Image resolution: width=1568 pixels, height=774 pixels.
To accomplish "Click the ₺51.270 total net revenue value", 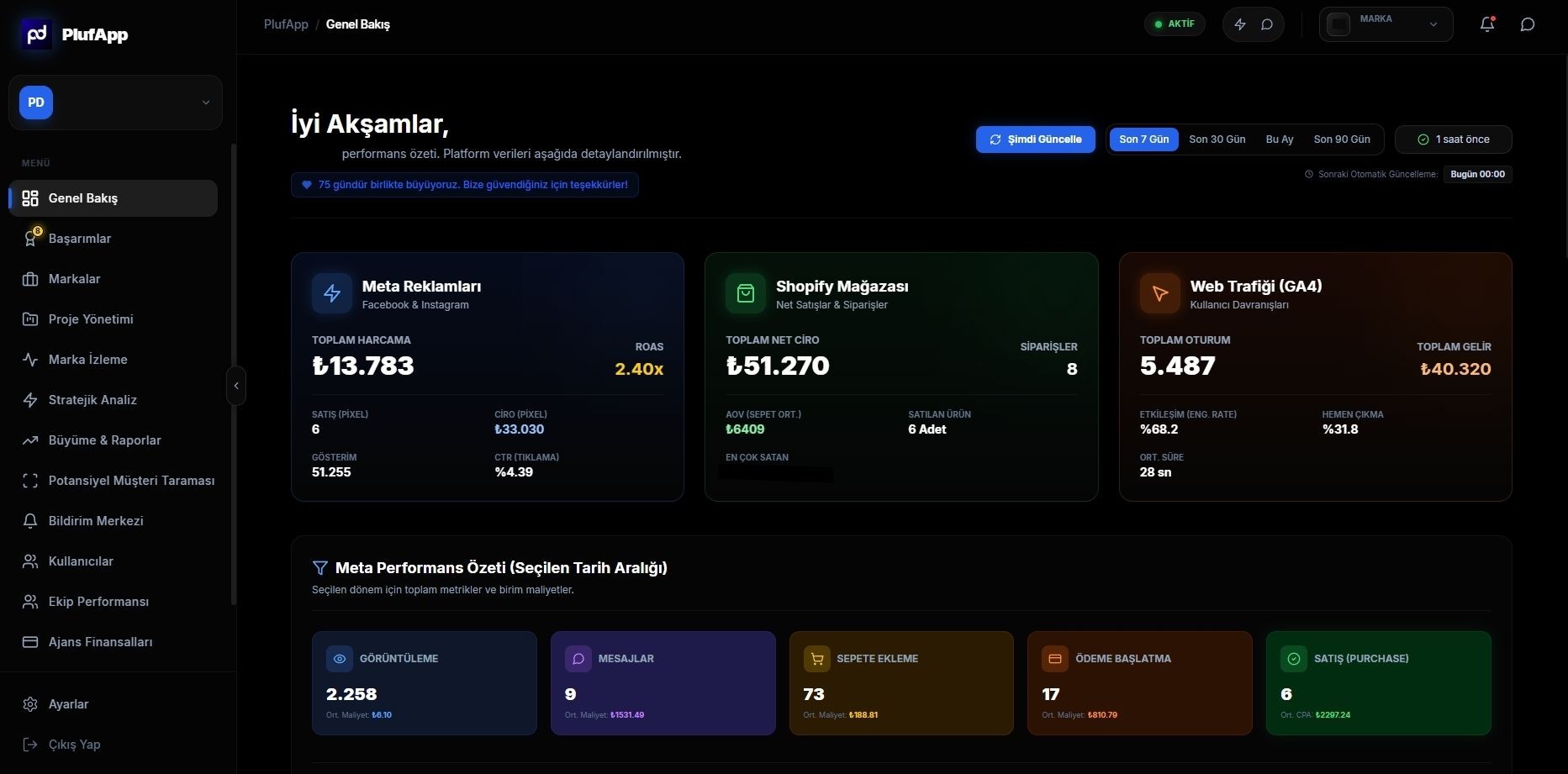I will (778, 366).
